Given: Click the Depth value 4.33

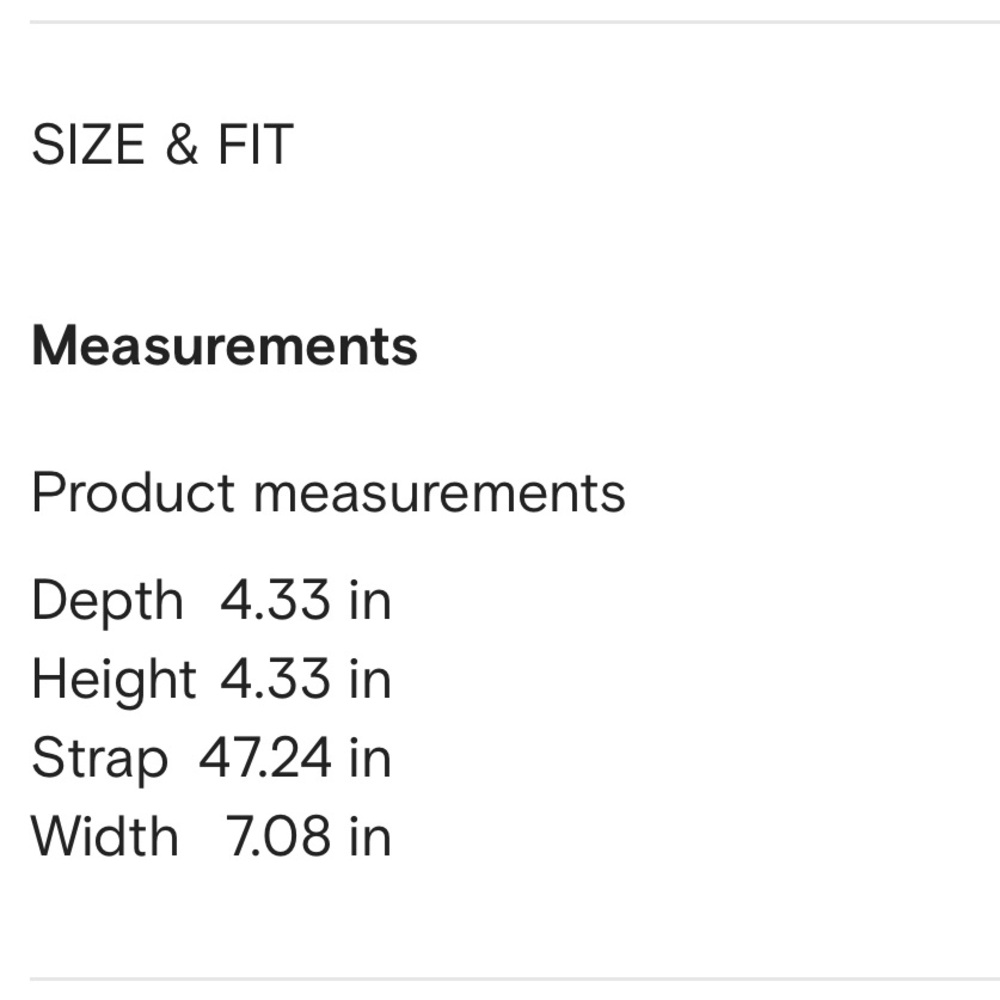Looking at the screenshot, I should click(275, 599).
